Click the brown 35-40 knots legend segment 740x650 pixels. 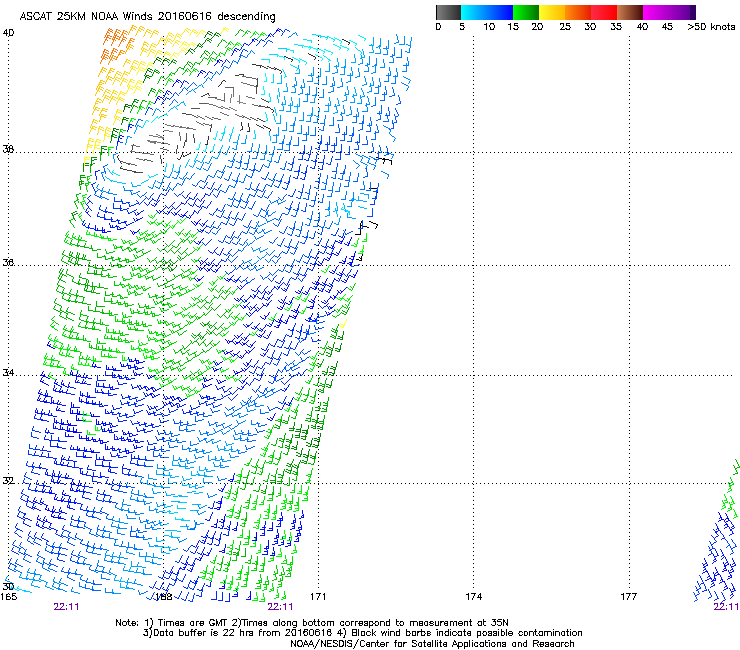click(630, 12)
